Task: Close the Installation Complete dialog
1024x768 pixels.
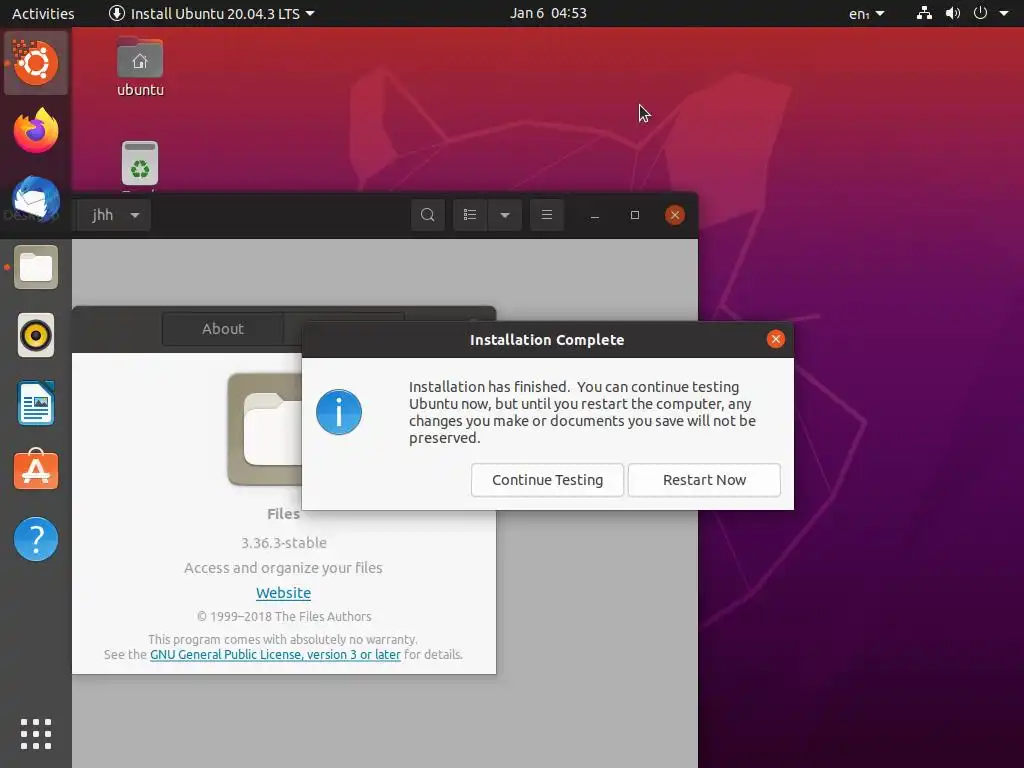Action: (775, 339)
